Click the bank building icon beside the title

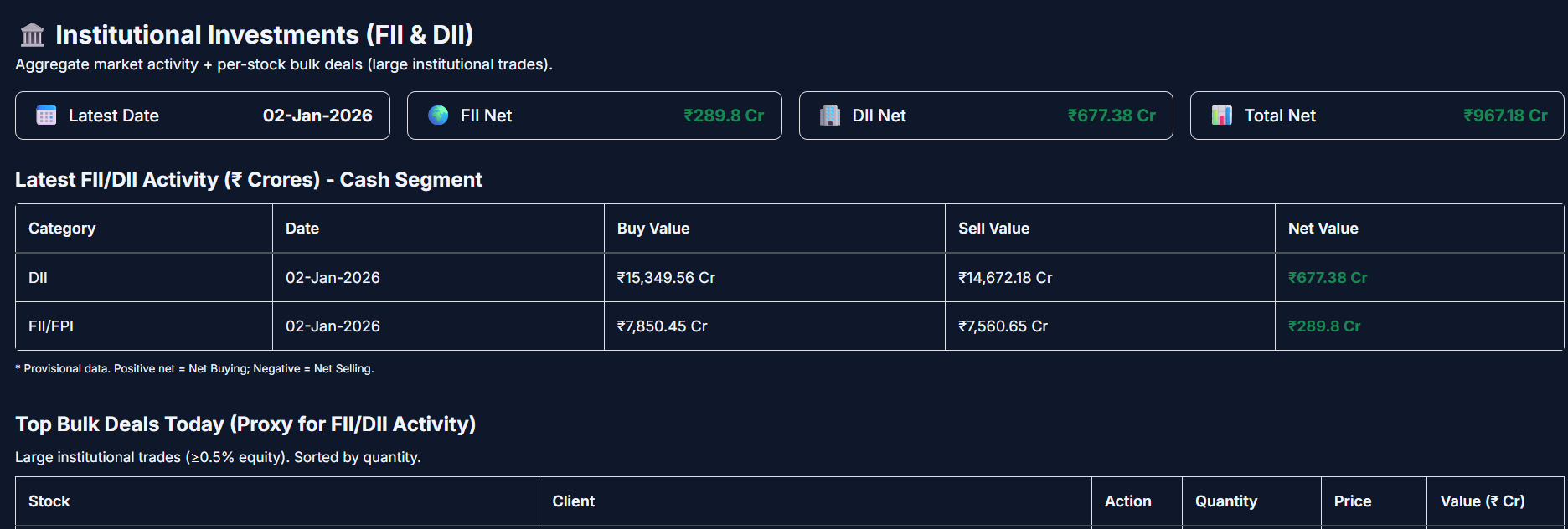click(x=33, y=35)
